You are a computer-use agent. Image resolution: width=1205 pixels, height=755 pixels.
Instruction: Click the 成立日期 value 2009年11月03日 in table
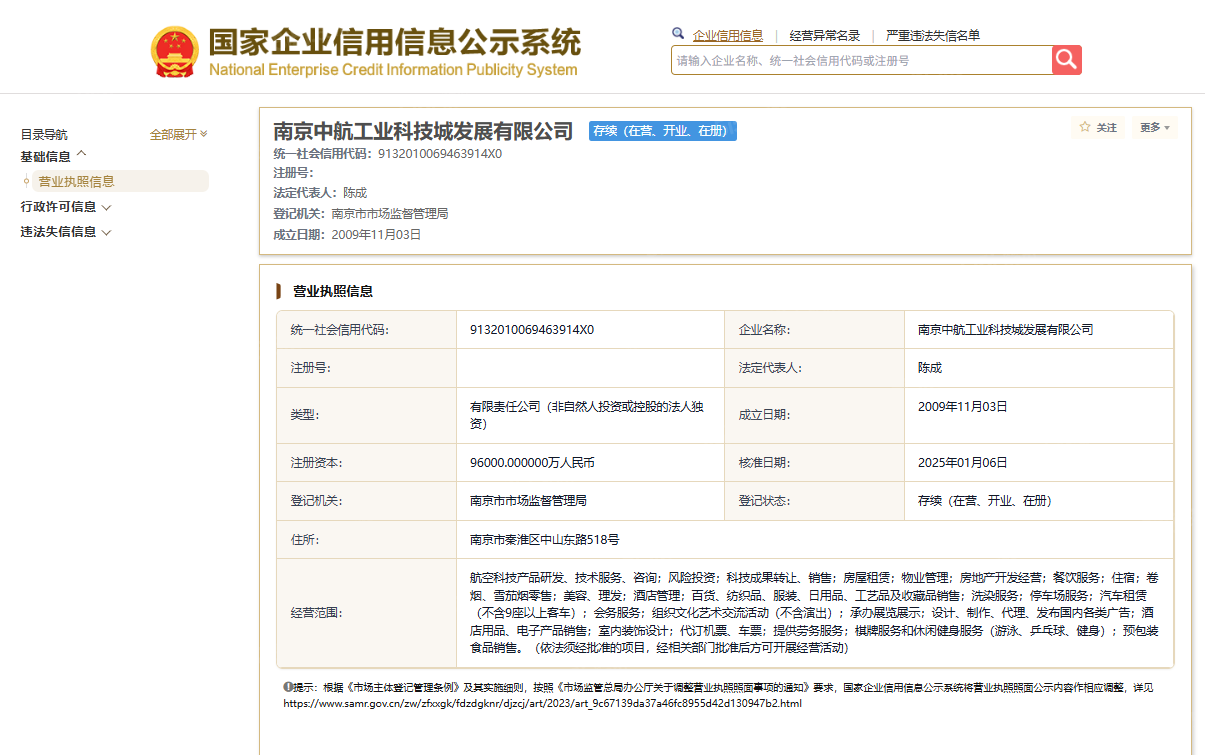point(963,407)
